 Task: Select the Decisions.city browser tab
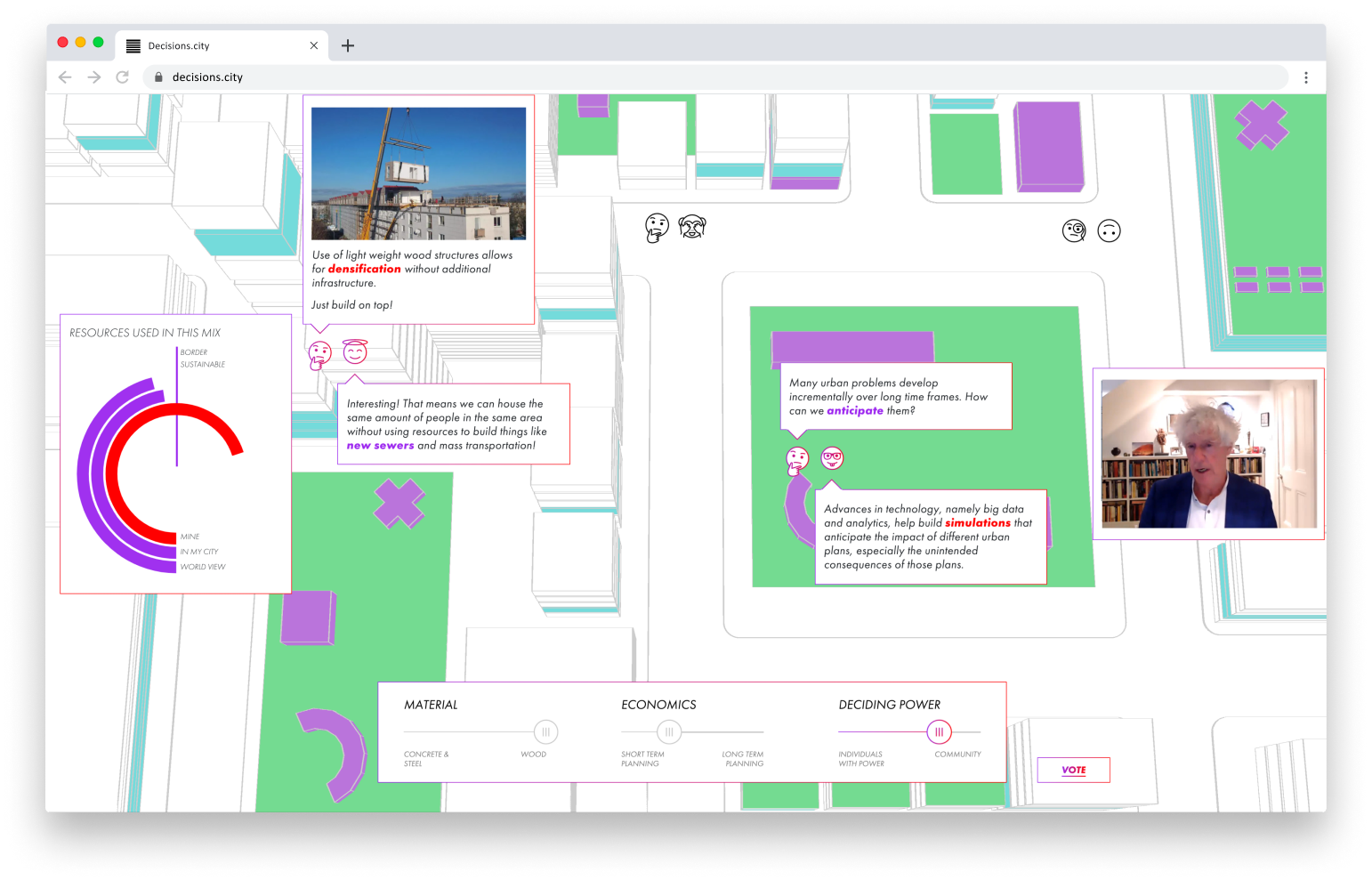214,45
